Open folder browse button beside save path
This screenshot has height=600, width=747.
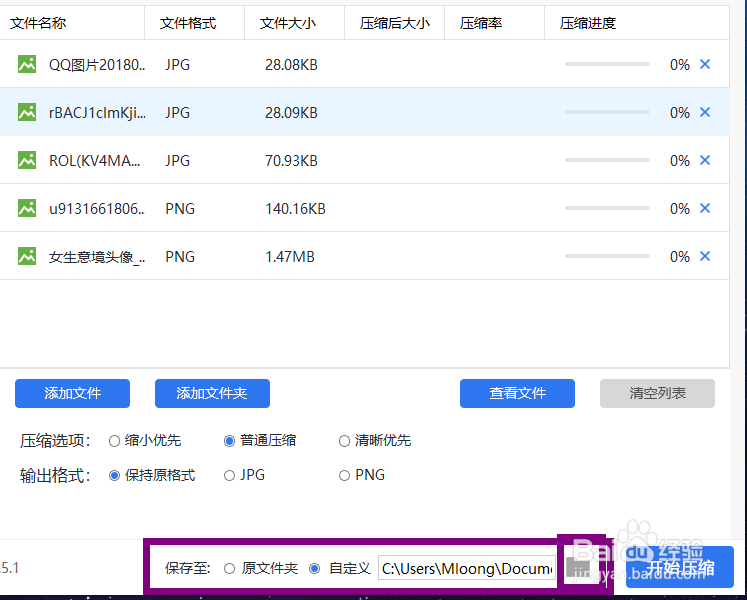pyautogui.click(x=578, y=567)
